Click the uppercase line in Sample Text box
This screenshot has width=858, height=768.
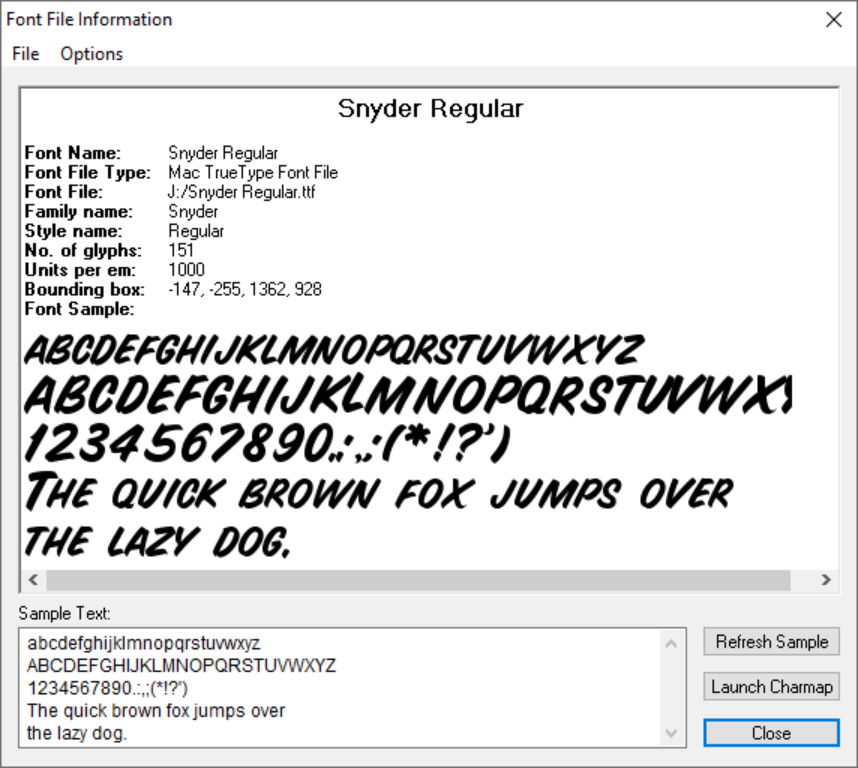click(x=181, y=666)
